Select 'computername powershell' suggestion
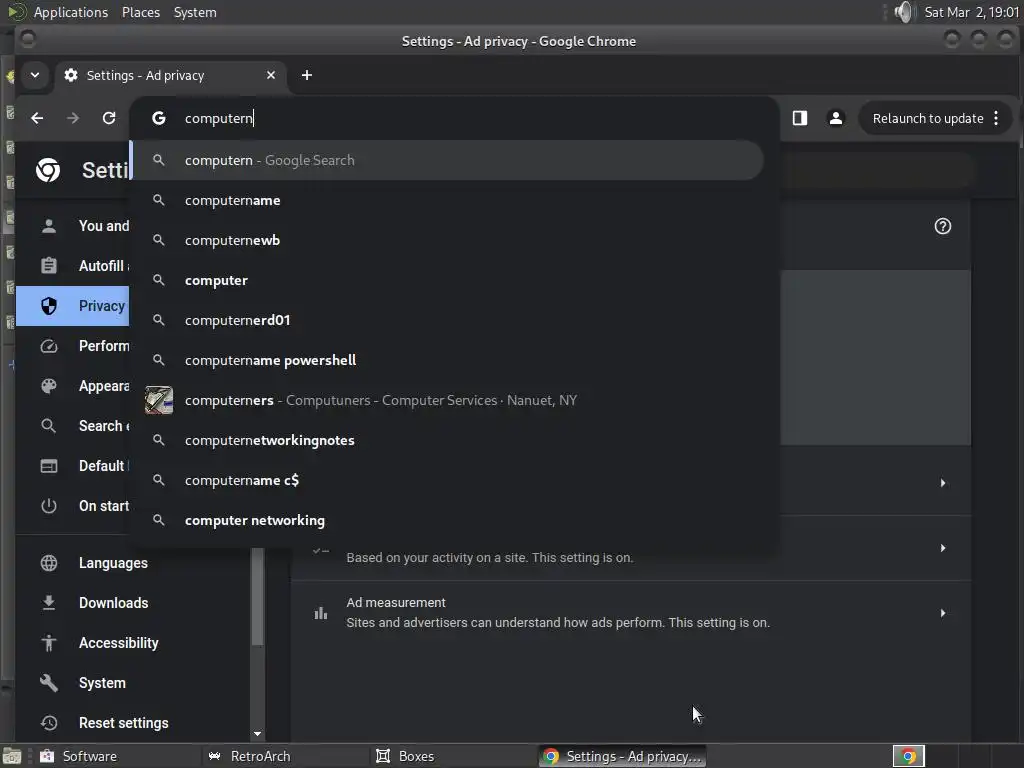 pyautogui.click(x=448, y=360)
